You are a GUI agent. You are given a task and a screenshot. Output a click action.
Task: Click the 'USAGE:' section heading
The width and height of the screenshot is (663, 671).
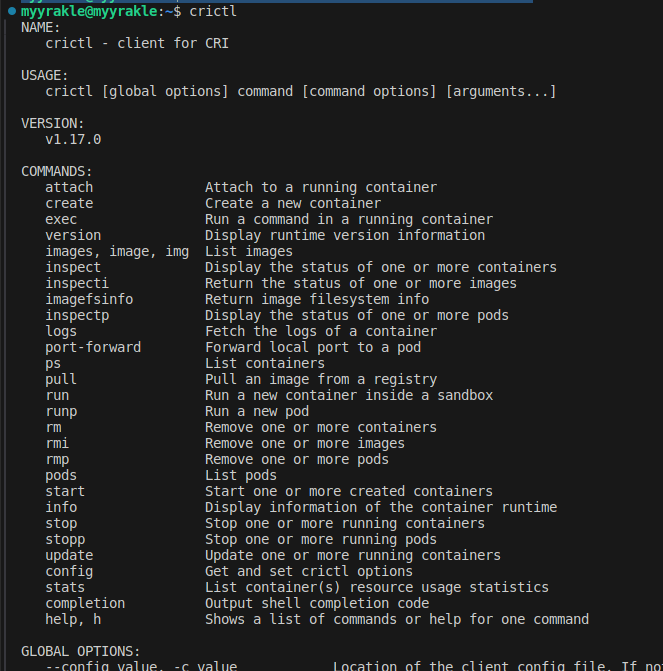coord(45,76)
